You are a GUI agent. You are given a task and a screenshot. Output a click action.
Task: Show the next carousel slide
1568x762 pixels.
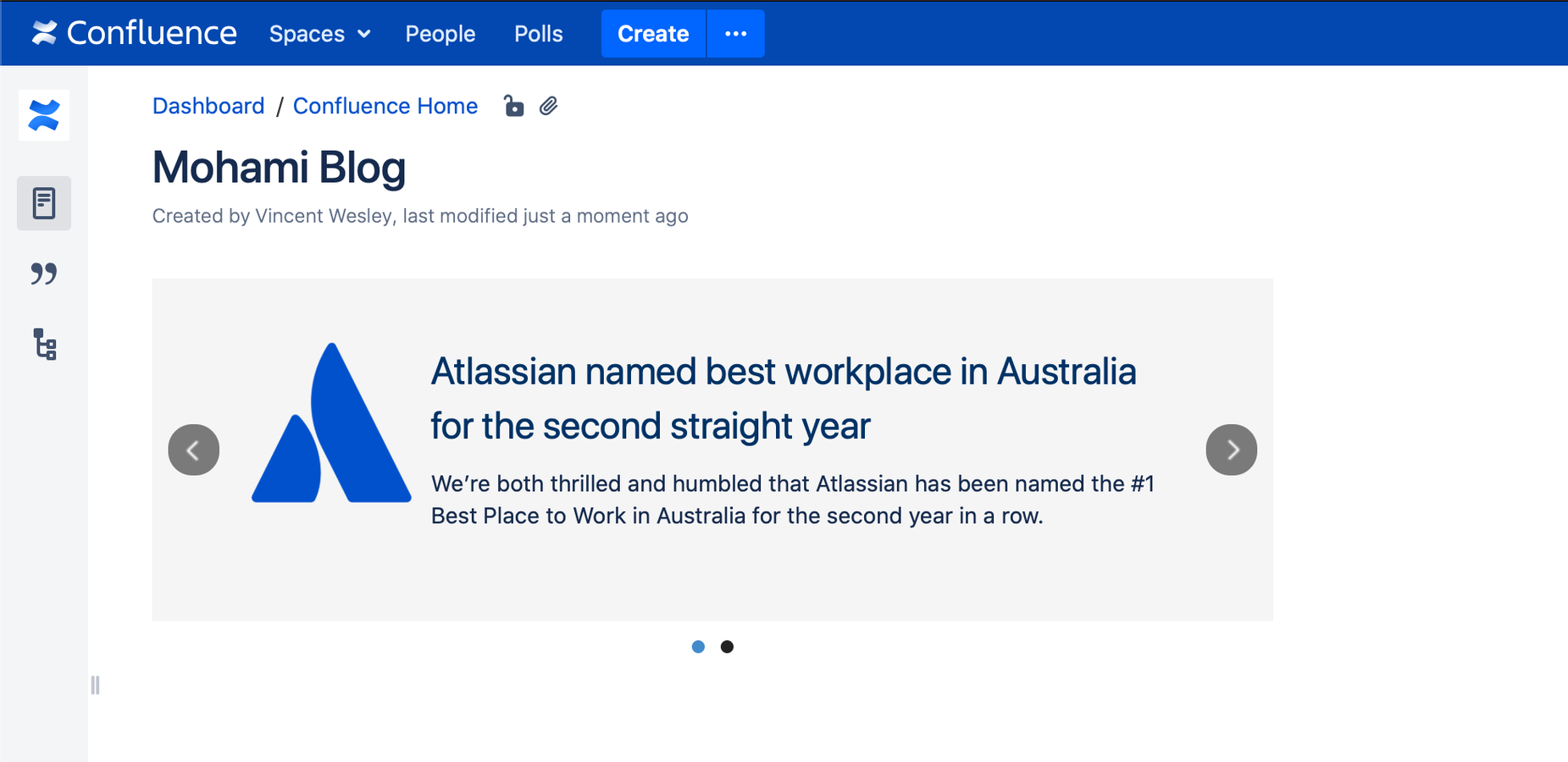click(x=1232, y=450)
